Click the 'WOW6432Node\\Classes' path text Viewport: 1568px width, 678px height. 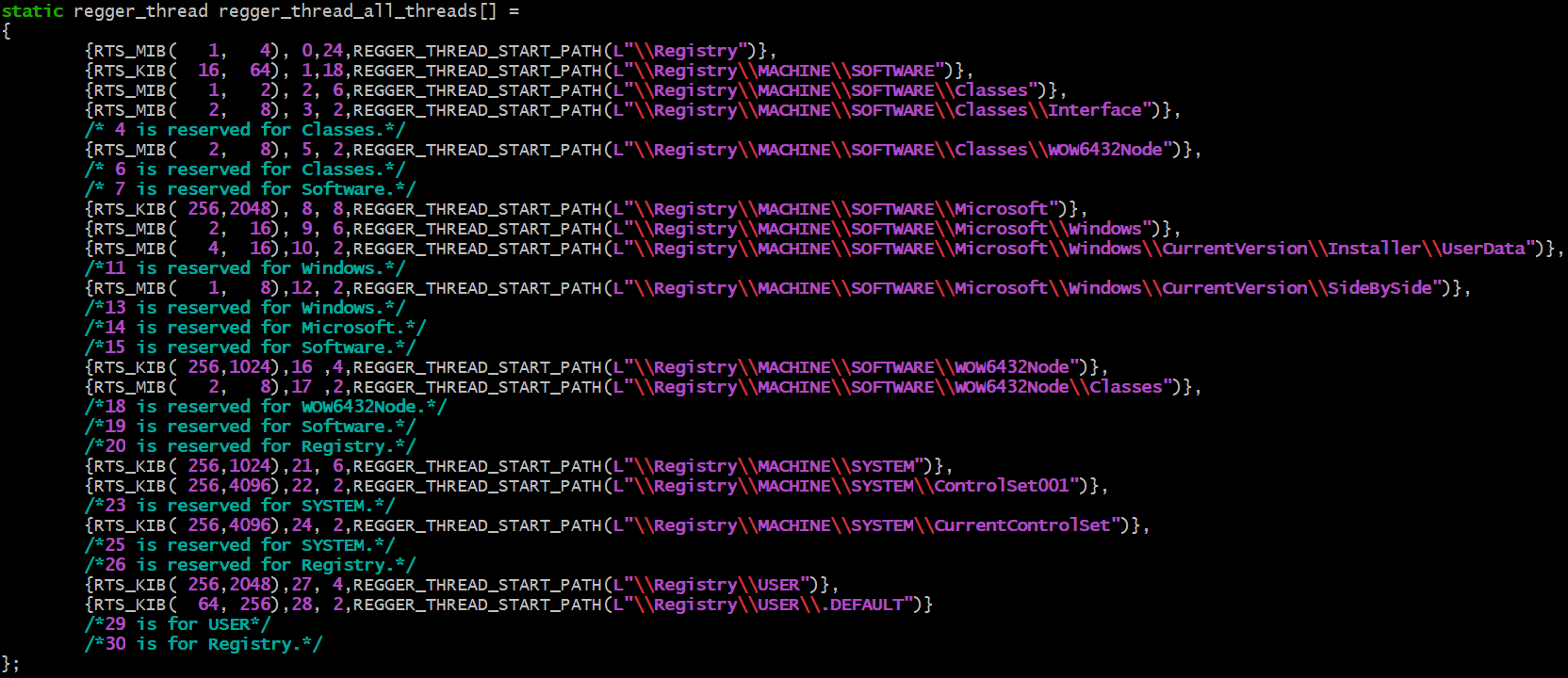coord(1058,387)
